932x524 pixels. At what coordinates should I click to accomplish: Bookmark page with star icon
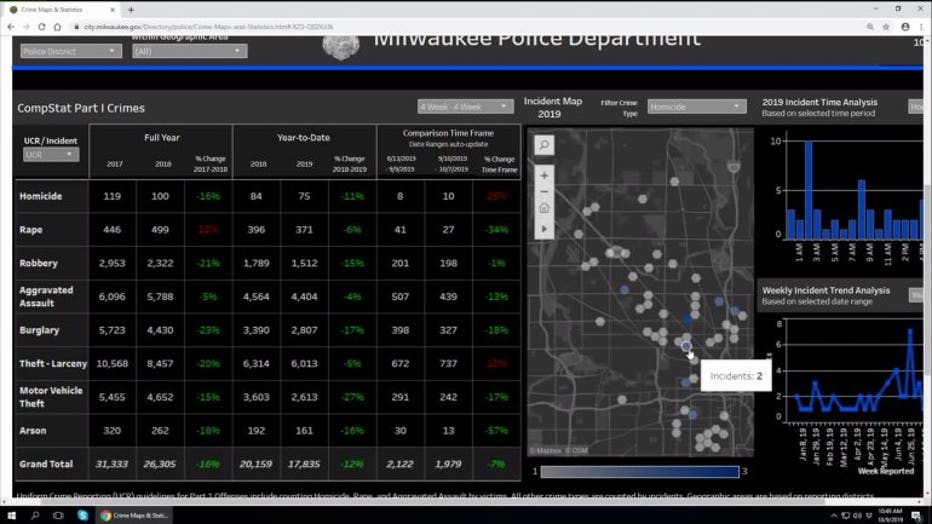tap(886, 27)
